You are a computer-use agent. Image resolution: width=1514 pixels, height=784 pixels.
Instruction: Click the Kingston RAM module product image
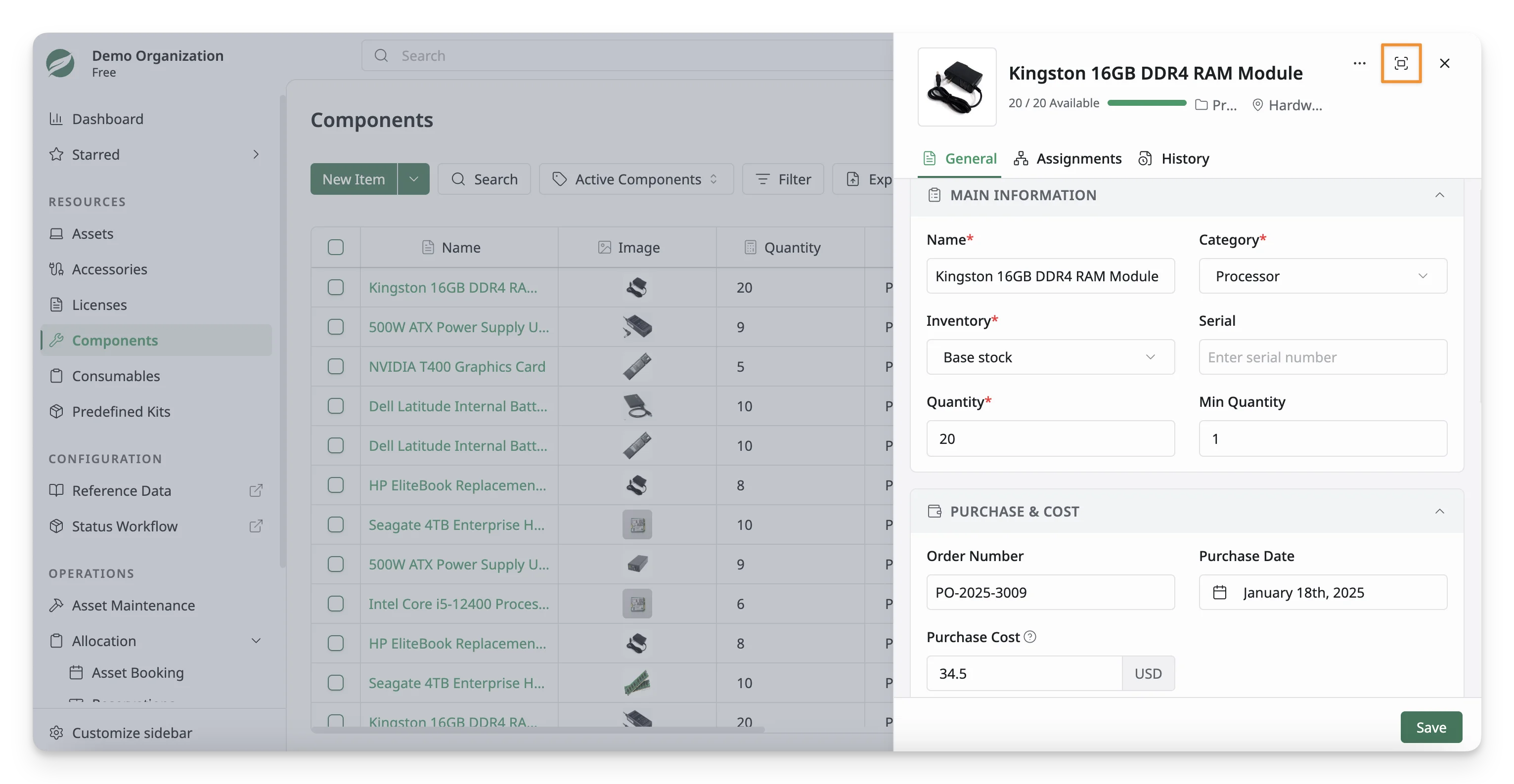tap(956, 87)
